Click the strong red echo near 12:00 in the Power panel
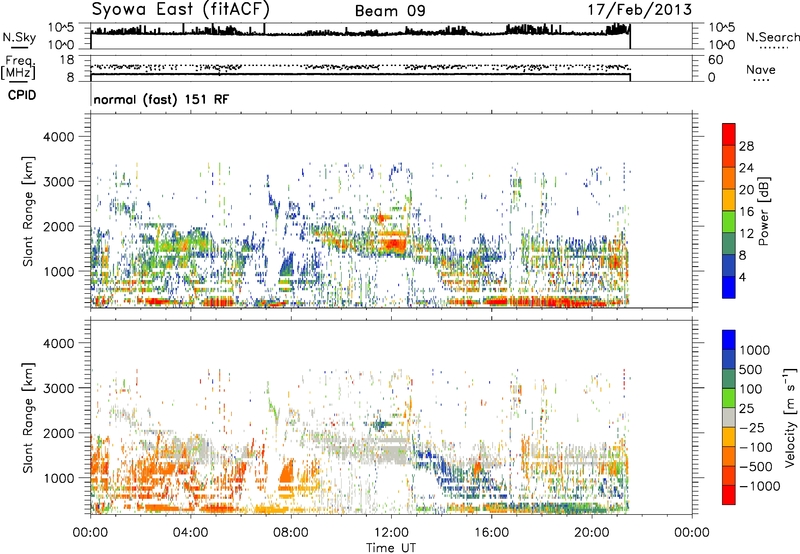The height and width of the screenshot is (554, 800). [394, 245]
